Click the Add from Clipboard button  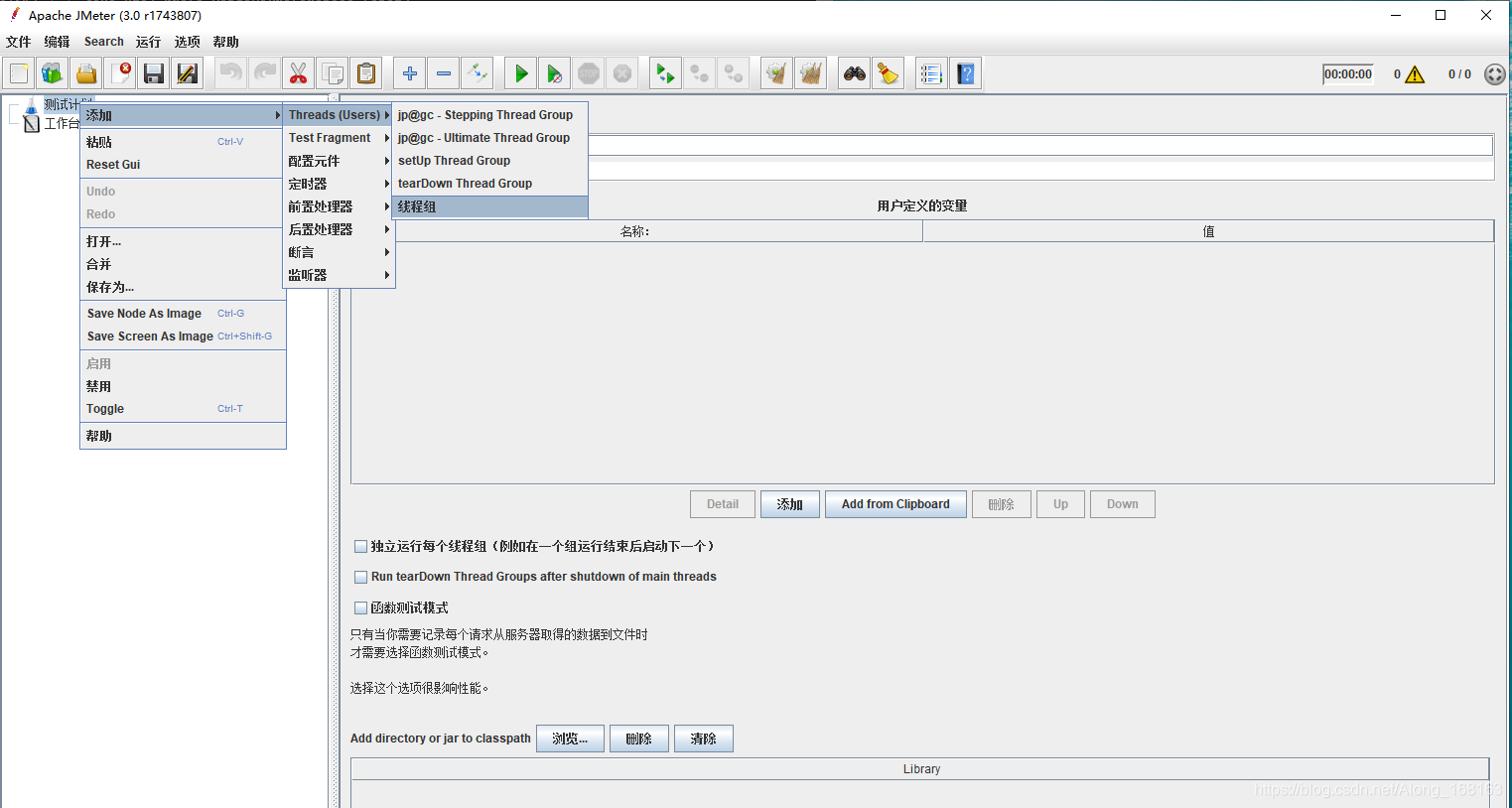895,504
